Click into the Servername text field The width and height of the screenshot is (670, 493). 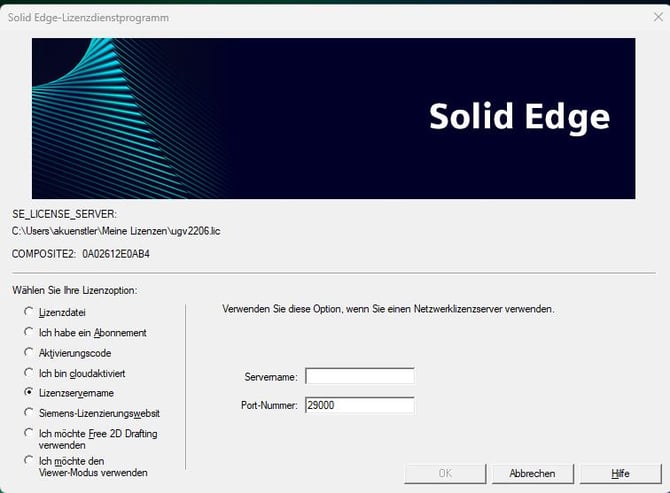coord(359,376)
